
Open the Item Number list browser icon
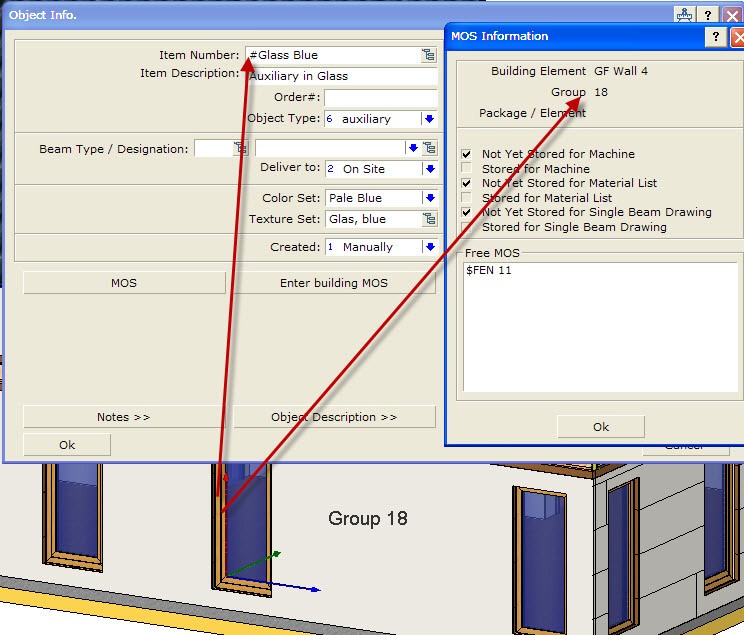428,55
